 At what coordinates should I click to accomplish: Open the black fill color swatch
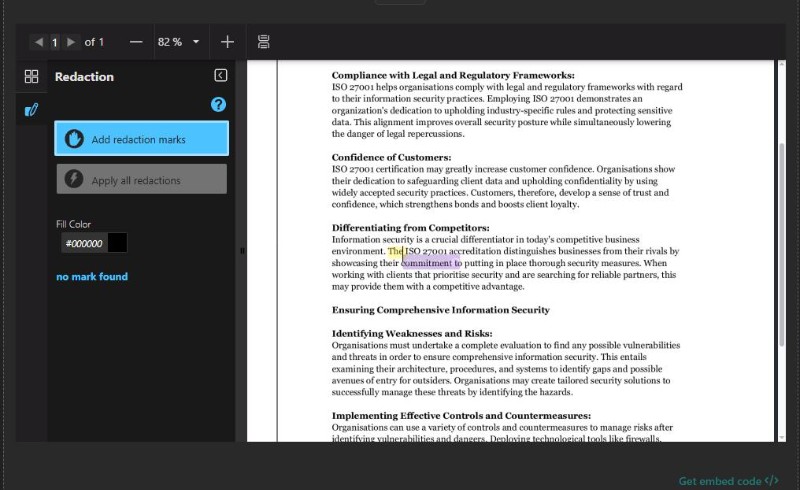117,243
